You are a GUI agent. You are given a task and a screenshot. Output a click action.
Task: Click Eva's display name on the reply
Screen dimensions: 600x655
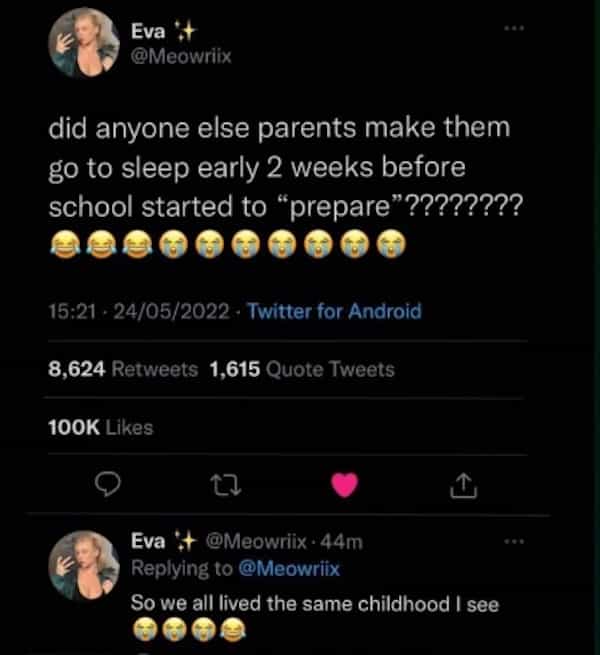(148, 543)
